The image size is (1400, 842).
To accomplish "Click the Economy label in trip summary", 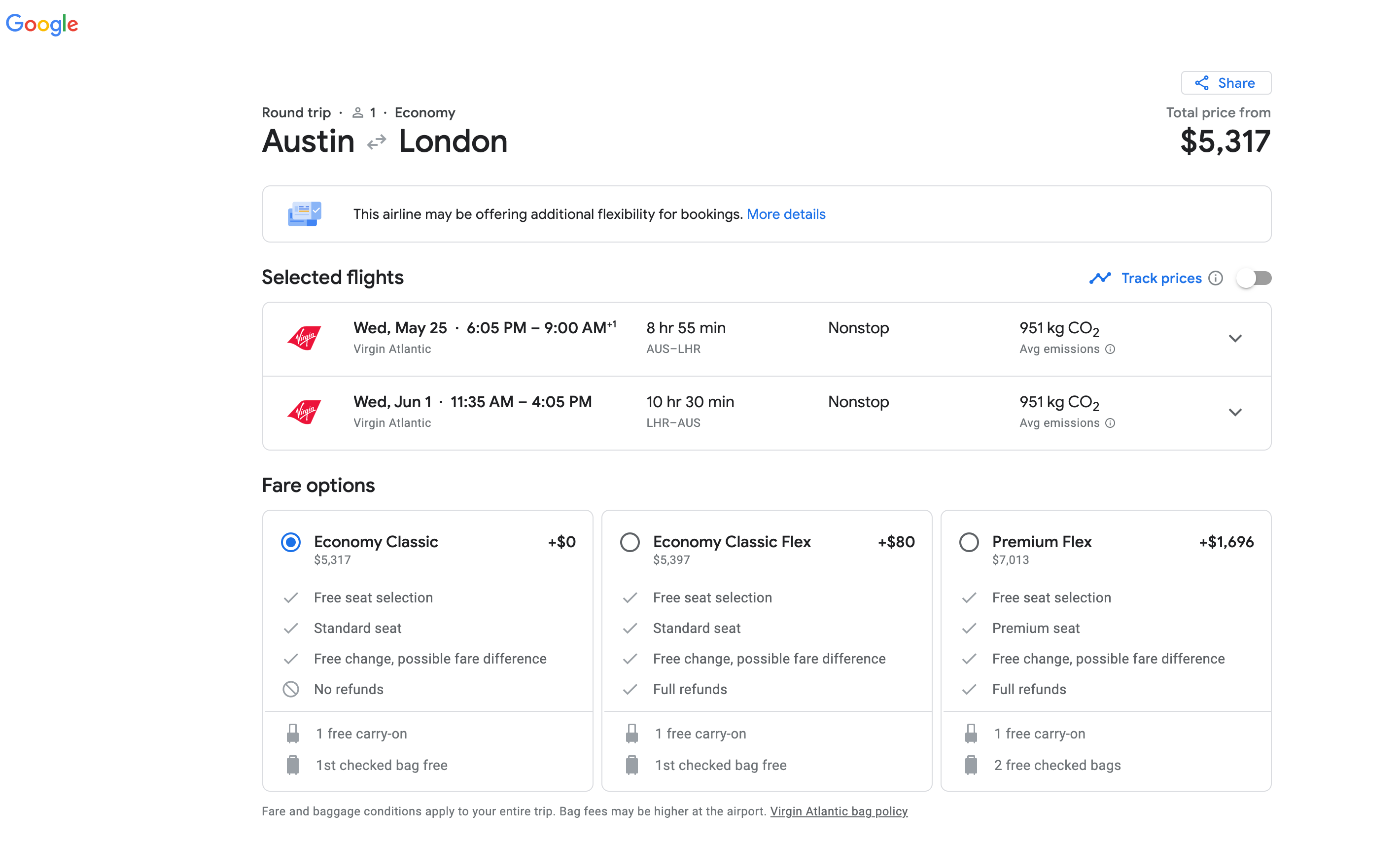I will click(424, 112).
